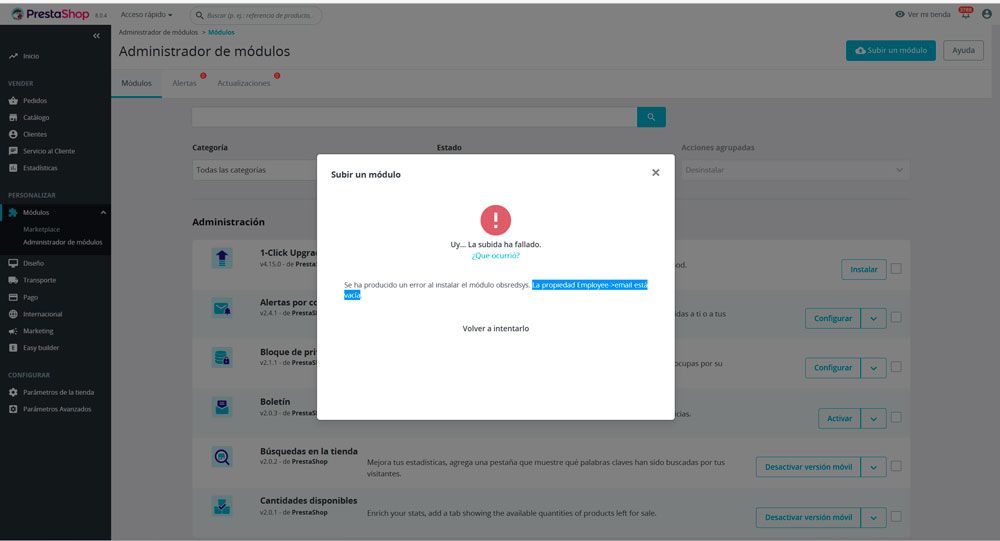
Task: Switch to the Módulos tab
Action: pyautogui.click(x=136, y=84)
